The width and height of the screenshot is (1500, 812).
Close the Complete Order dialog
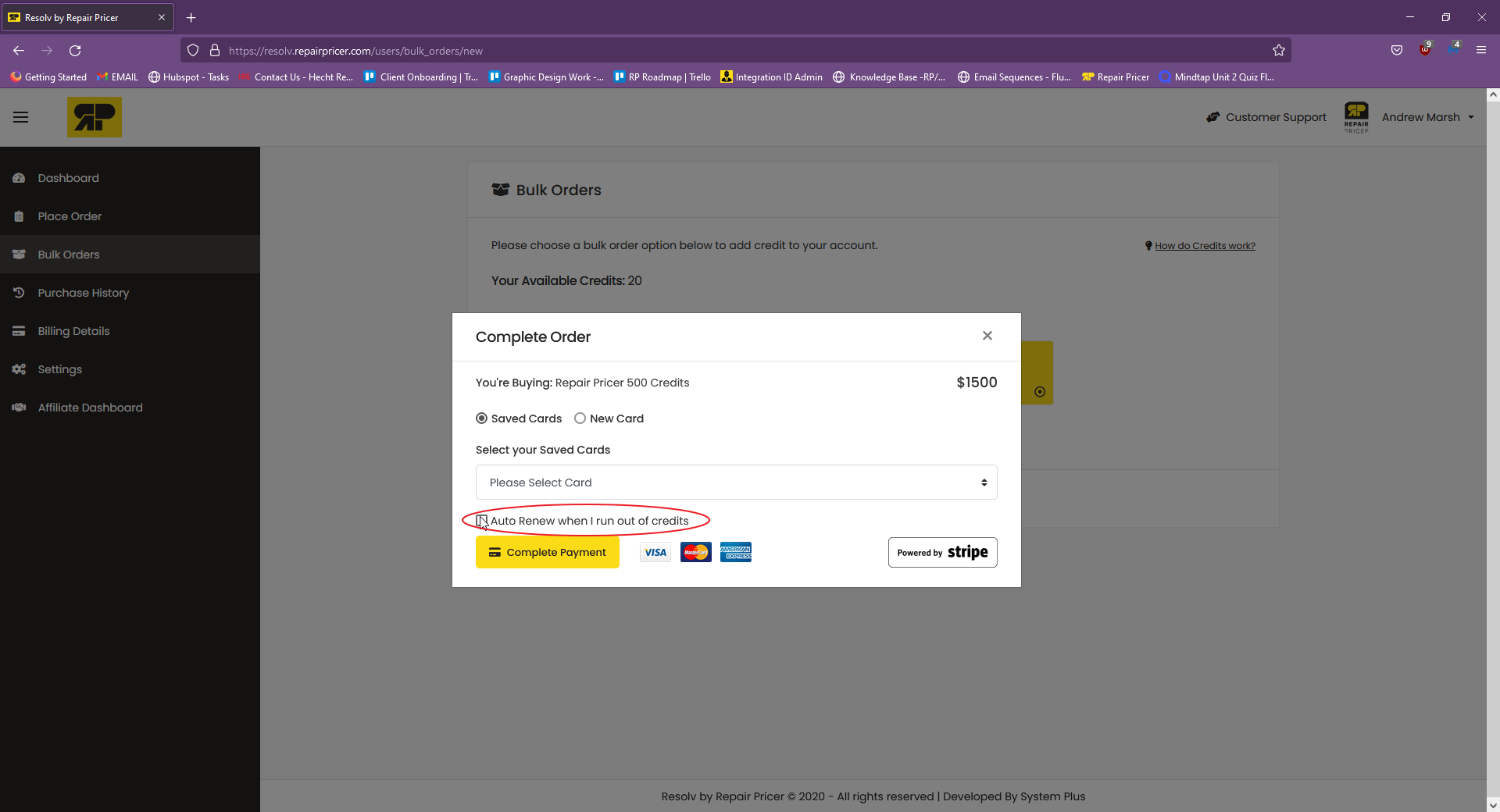[987, 336]
